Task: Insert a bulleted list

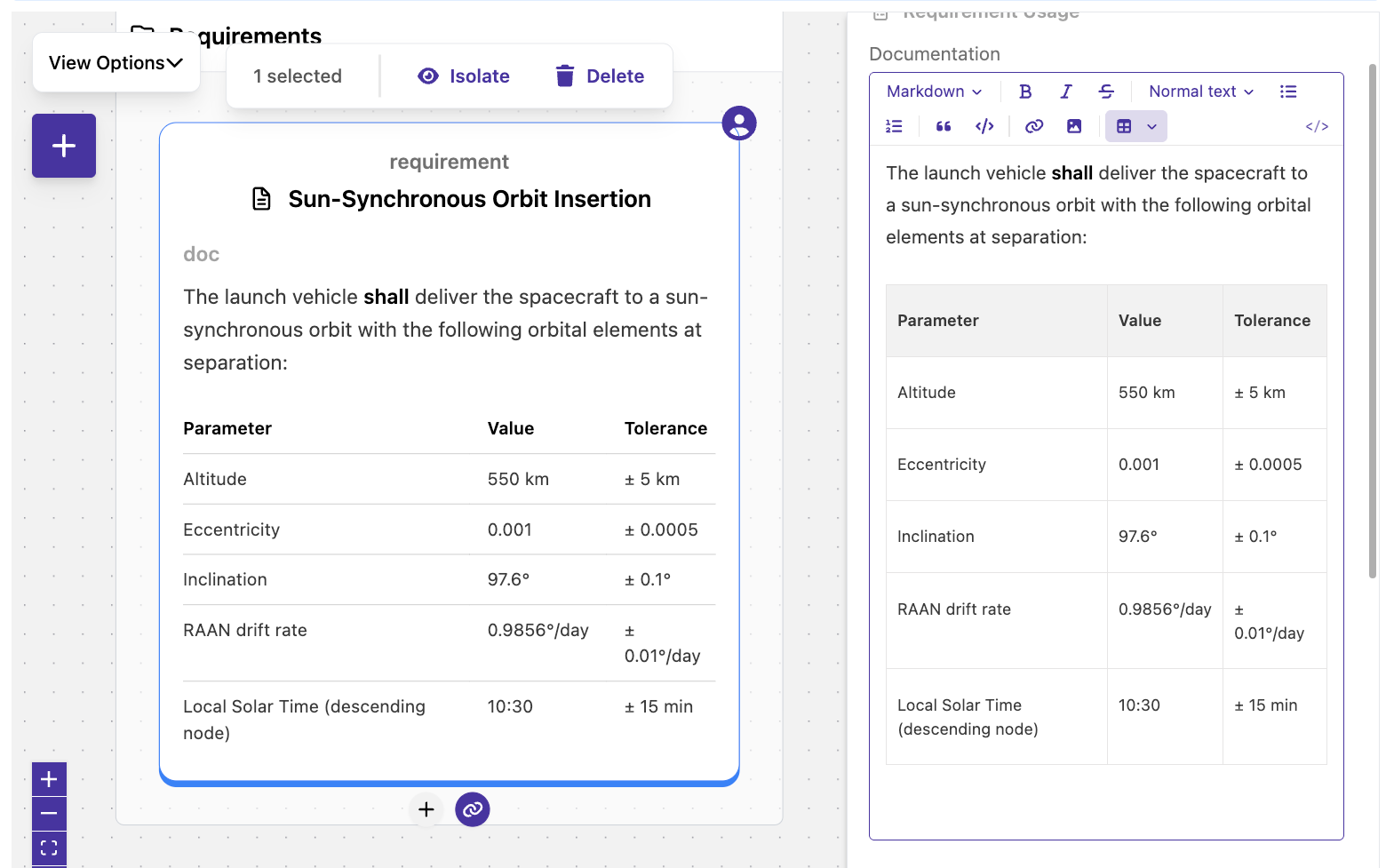Action: [1288, 92]
